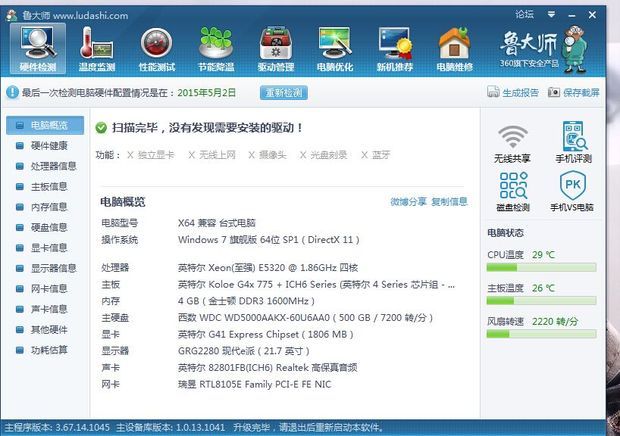
Task: Open the 新机推荐 recommendations
Action: click(395, 49)
